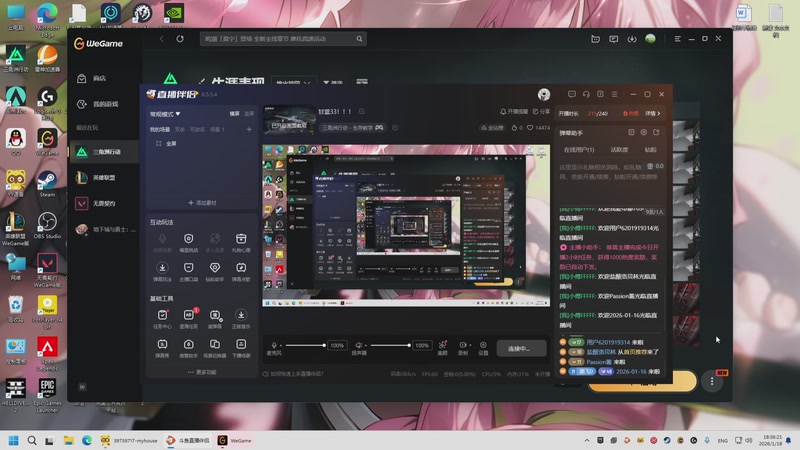Select 英雄联盟 in the WeGame game list

click(104, 178)
